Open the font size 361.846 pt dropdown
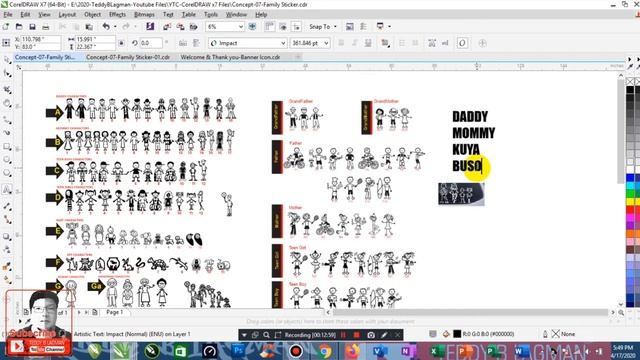The image size is (640, 360). coord(326,43)
